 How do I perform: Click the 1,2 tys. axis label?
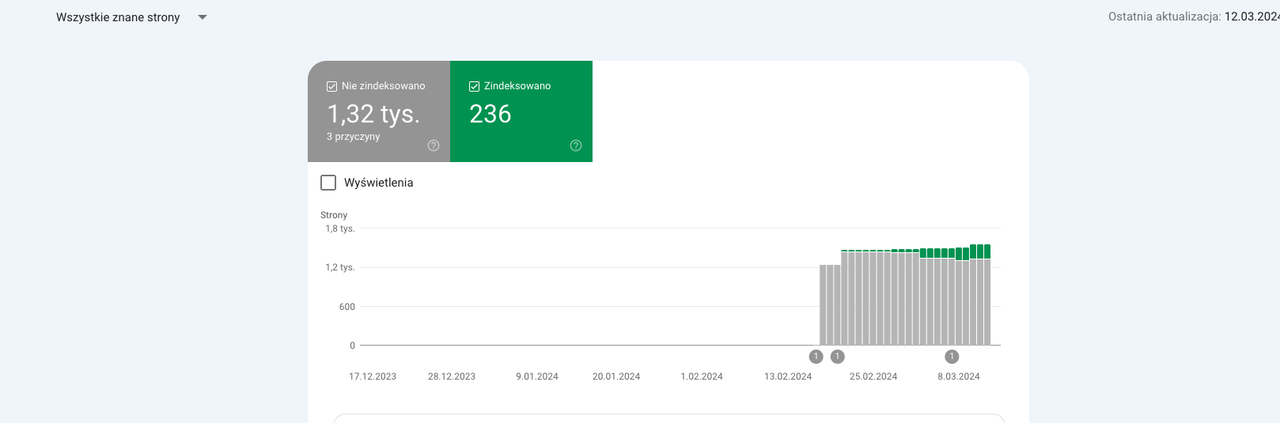coord(340,268)
